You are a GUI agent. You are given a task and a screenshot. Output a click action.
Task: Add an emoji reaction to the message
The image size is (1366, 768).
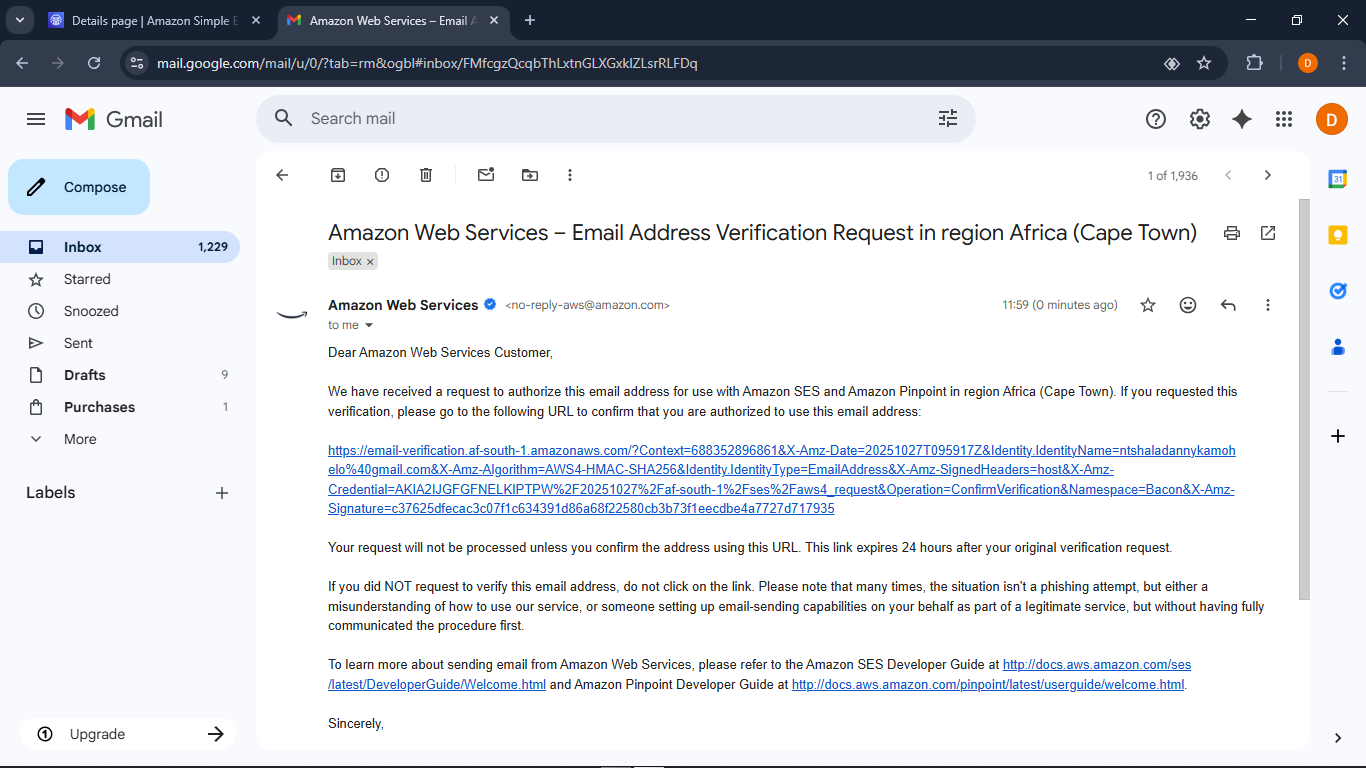click(x=1188, y=305)
